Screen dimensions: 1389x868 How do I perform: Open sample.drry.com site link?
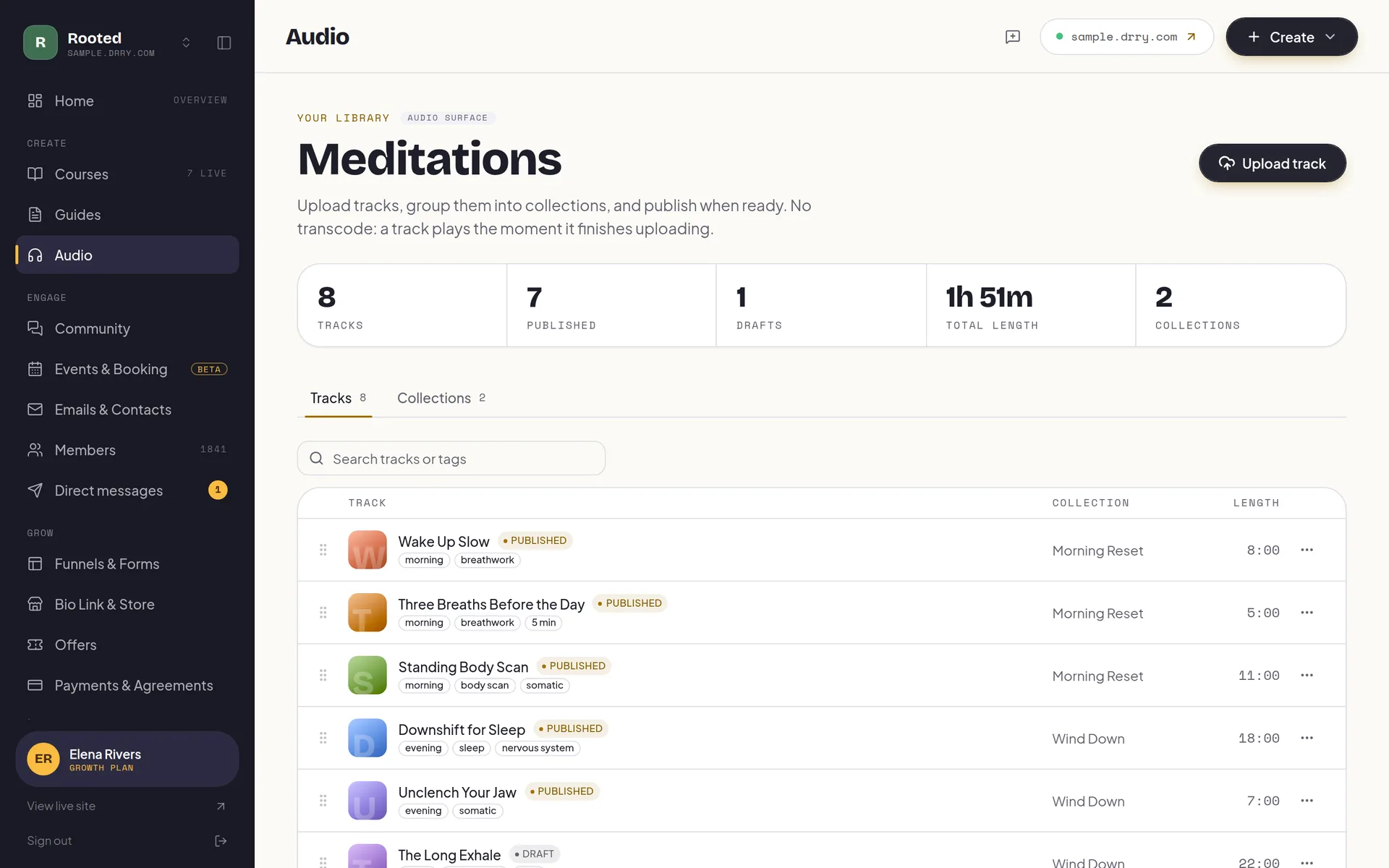click(1126, 37)
